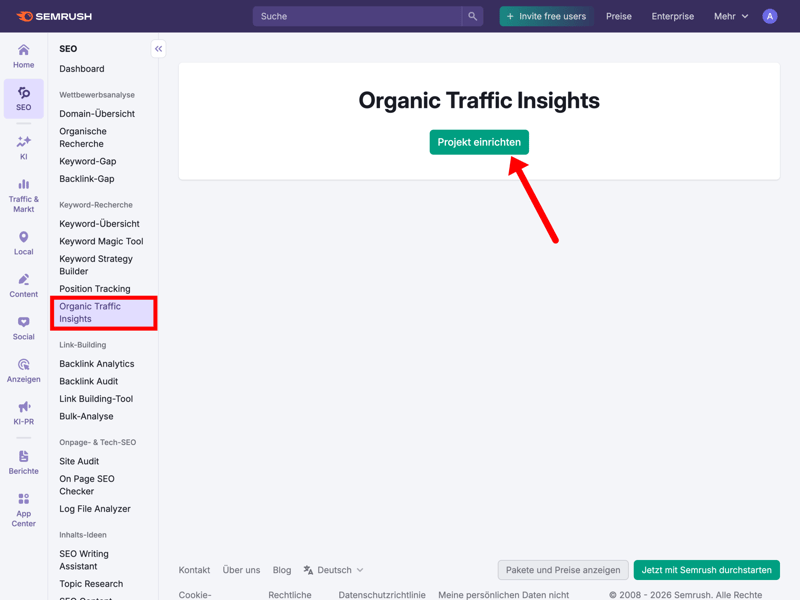The image size is (800, 600).
Task: Open Keyword-Übersicht
Action: pos(99,224)
